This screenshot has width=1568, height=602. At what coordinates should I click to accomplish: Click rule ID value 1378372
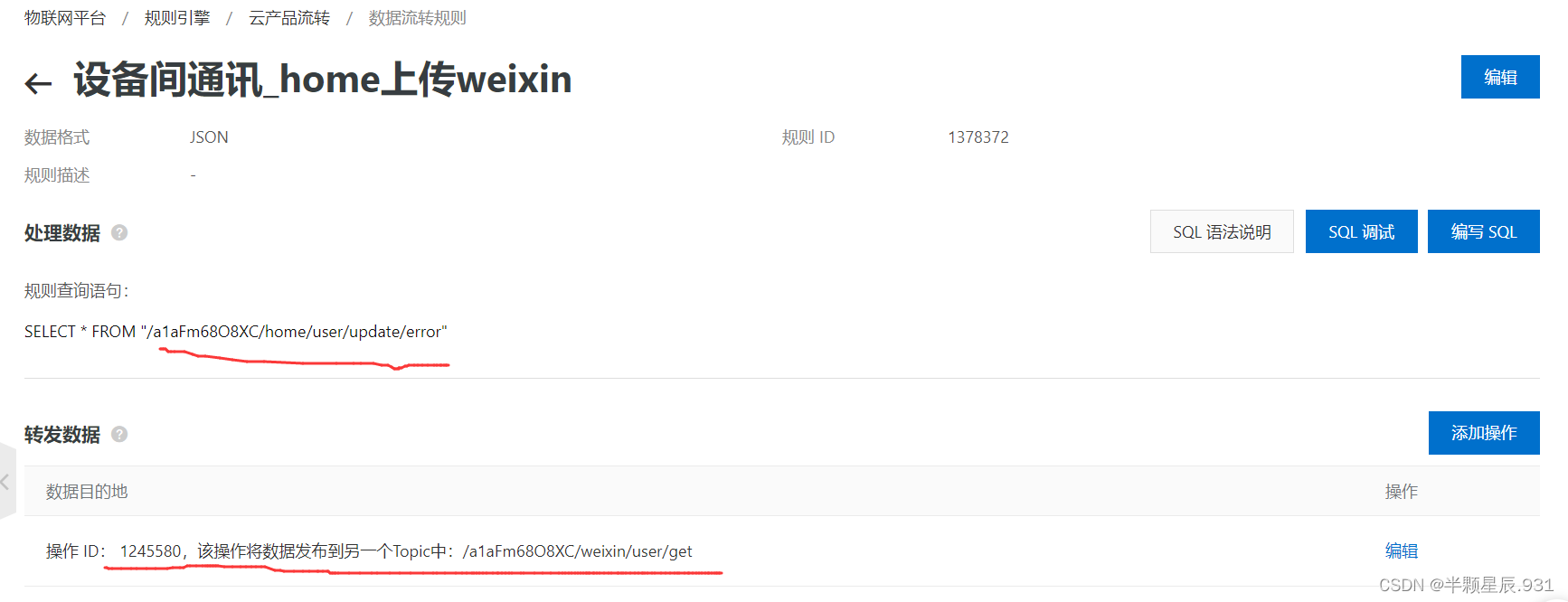pos(978,137)
